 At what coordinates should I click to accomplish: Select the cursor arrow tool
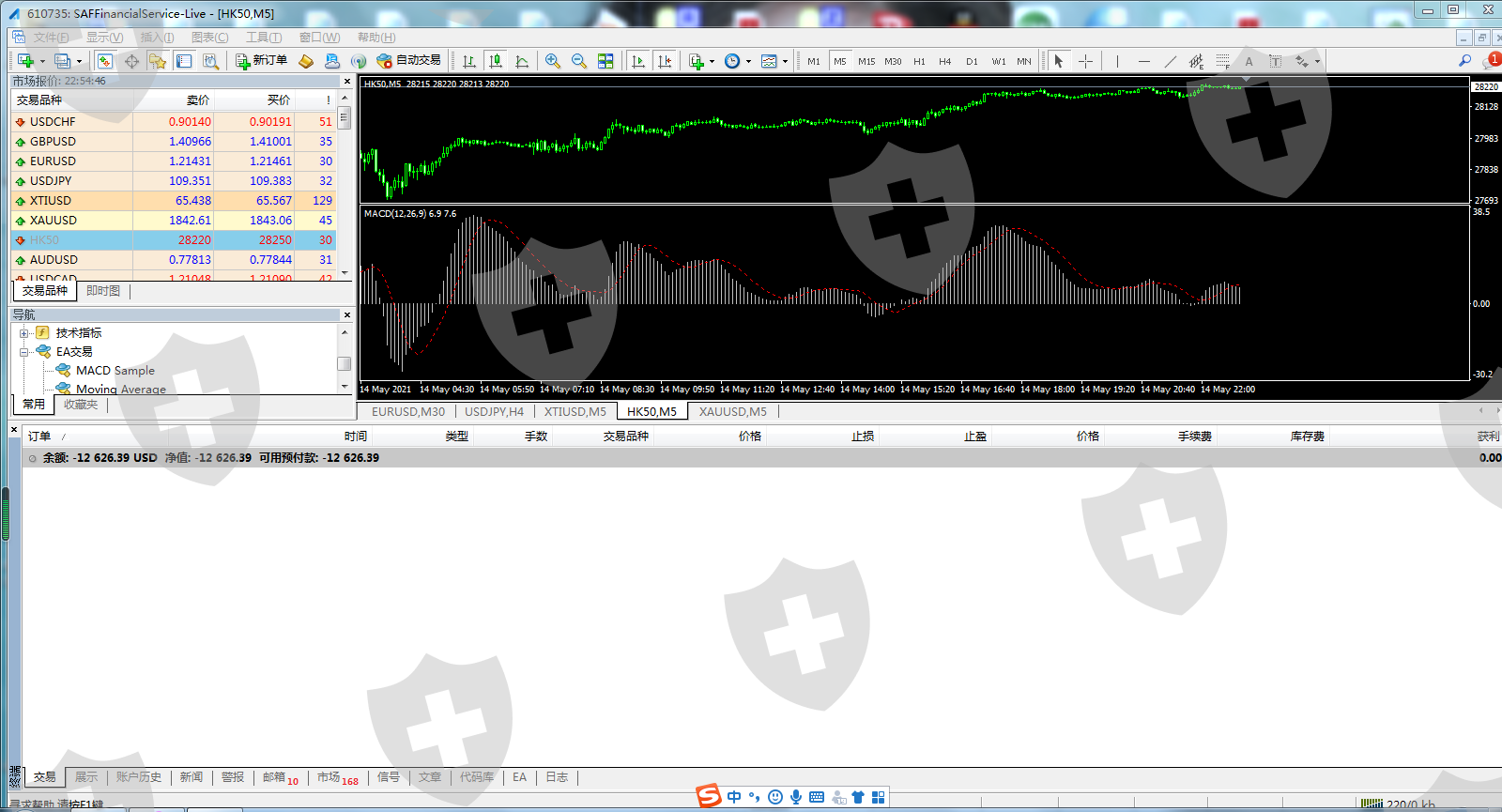pos(1059,61)
